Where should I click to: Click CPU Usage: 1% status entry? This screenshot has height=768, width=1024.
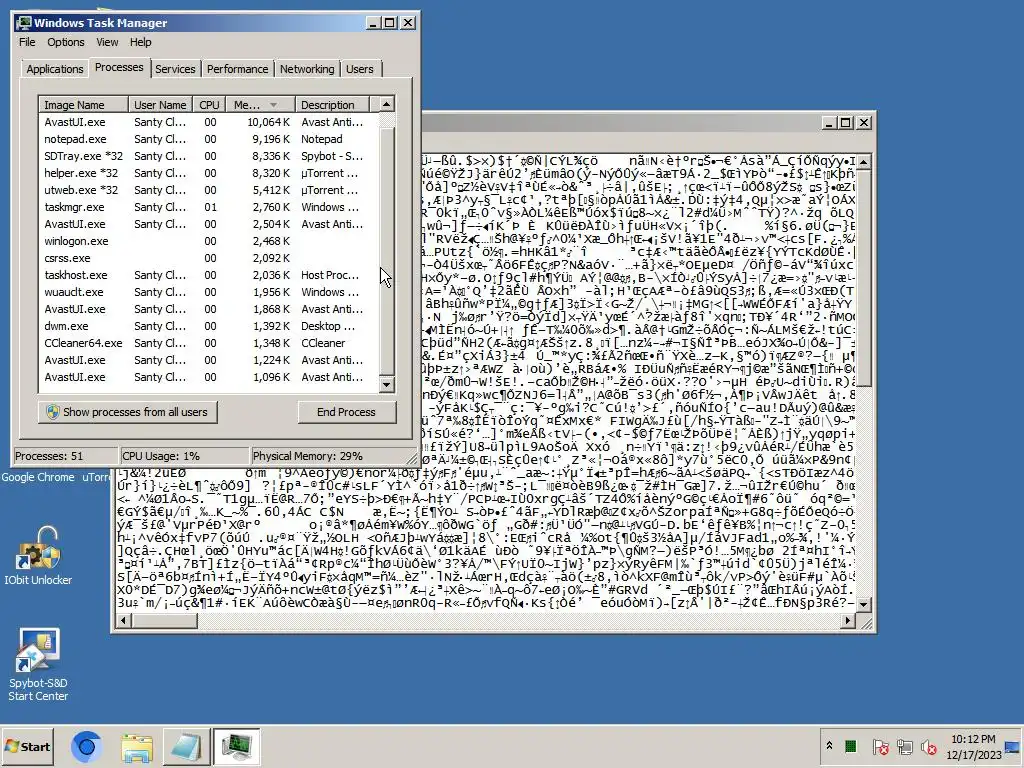click(185, 456)
